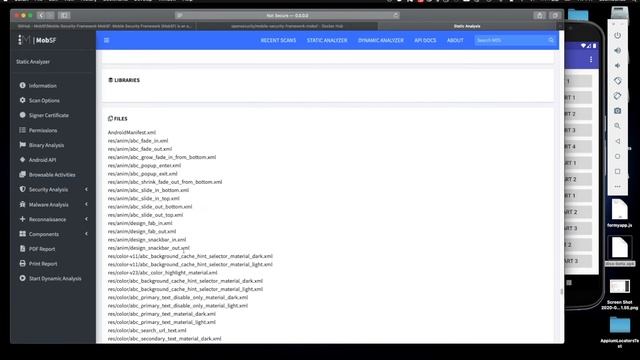Open API Docs in the navbar
The image size is (640, 360).
(x=425, y=40)
